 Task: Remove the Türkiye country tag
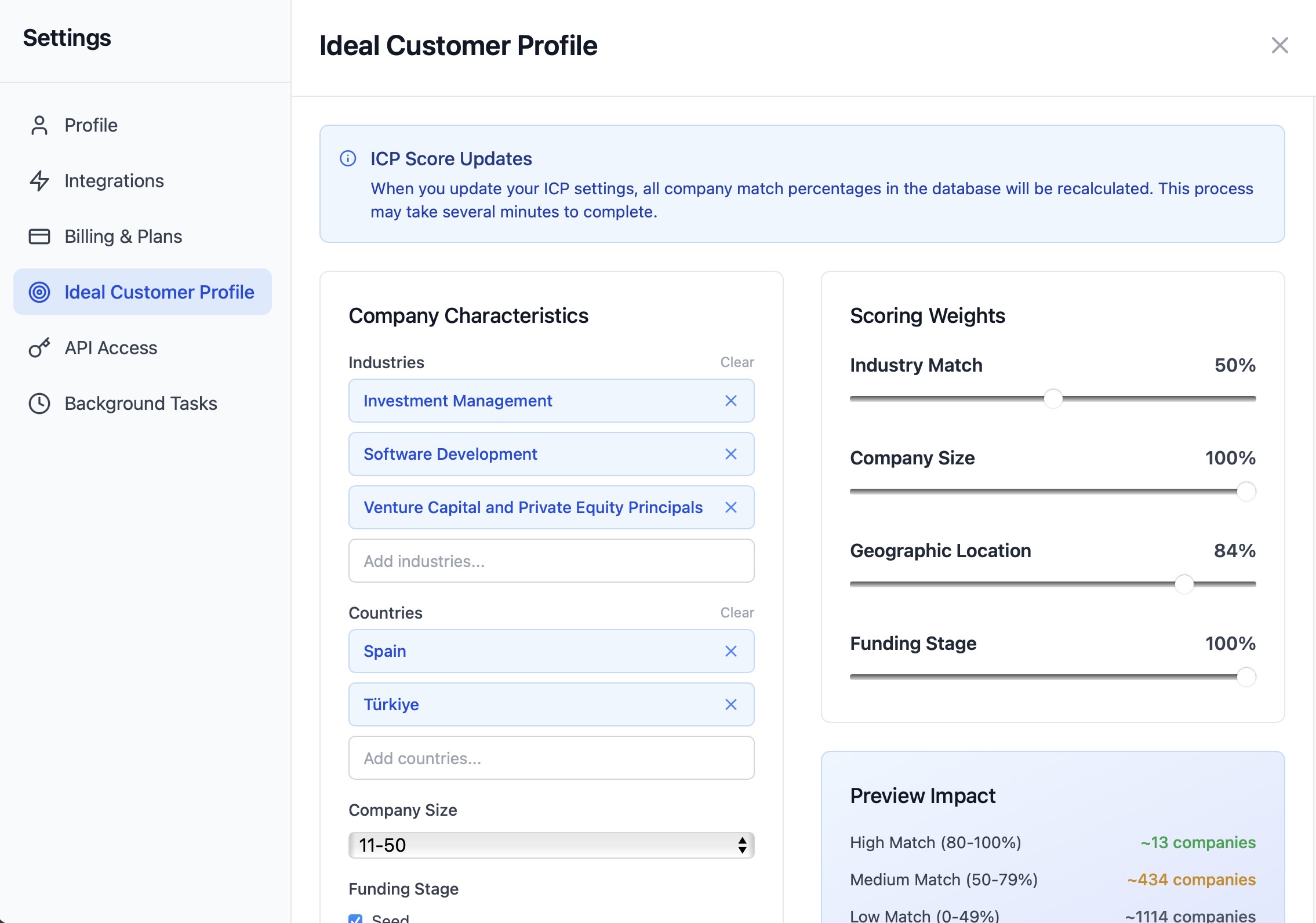click(x=731, y=704)
